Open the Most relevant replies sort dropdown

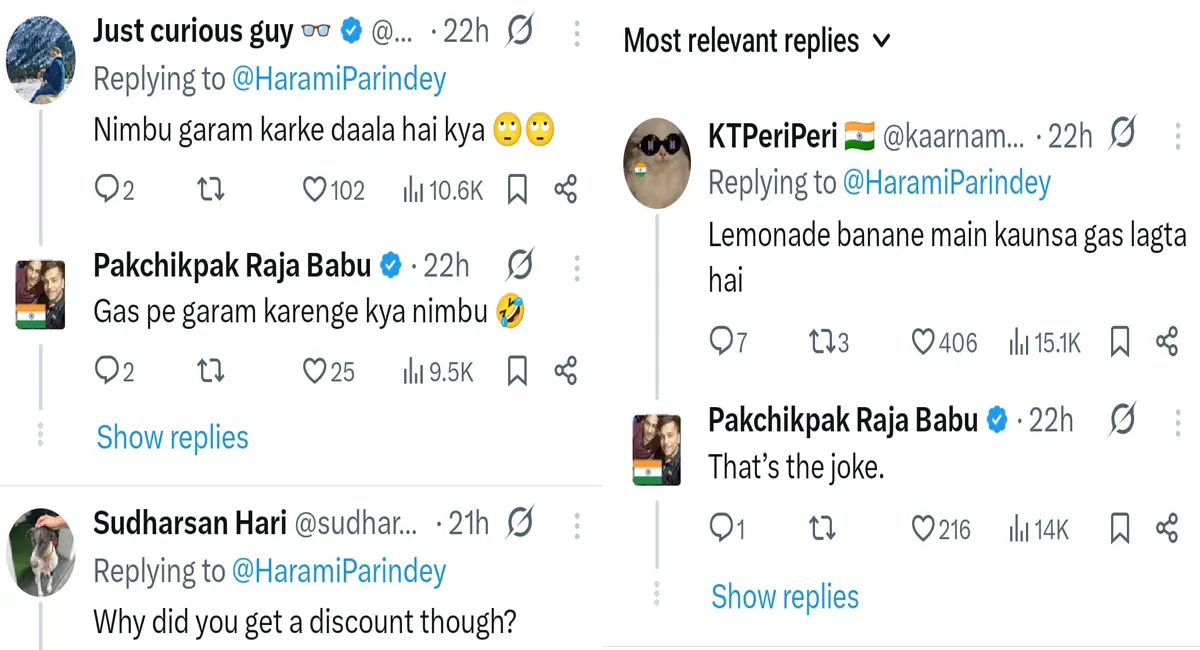[x=756, y=41]
